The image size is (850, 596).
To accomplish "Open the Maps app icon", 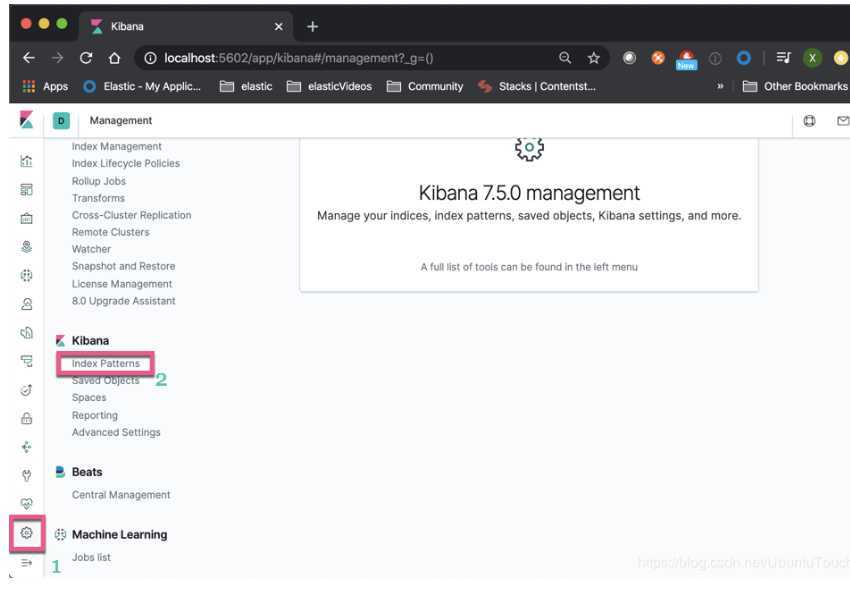I will (x=26, y=247).
